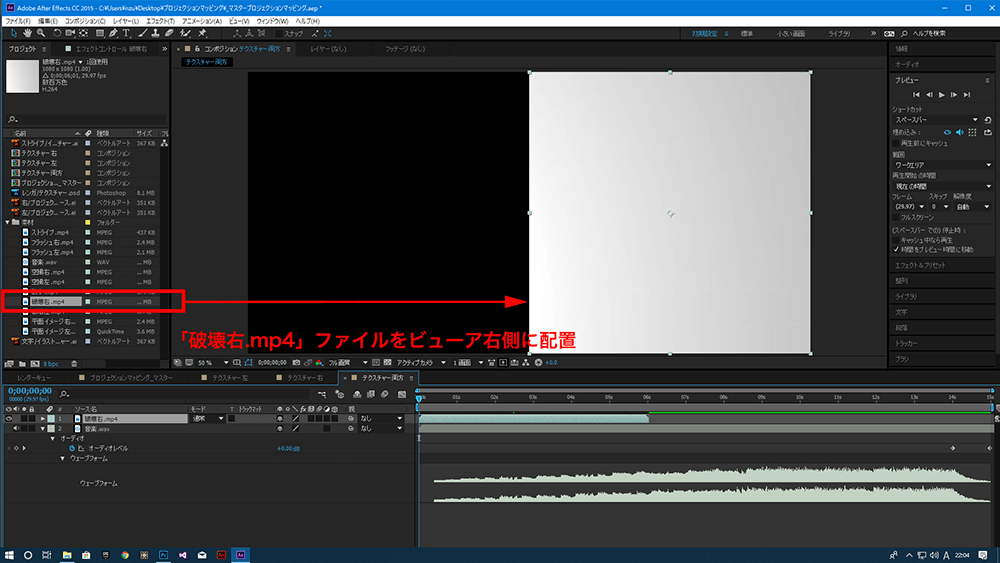This screenshot has width=1000, height=563.
Task: Select the Rotation tool
Action: tap(56, 33)
